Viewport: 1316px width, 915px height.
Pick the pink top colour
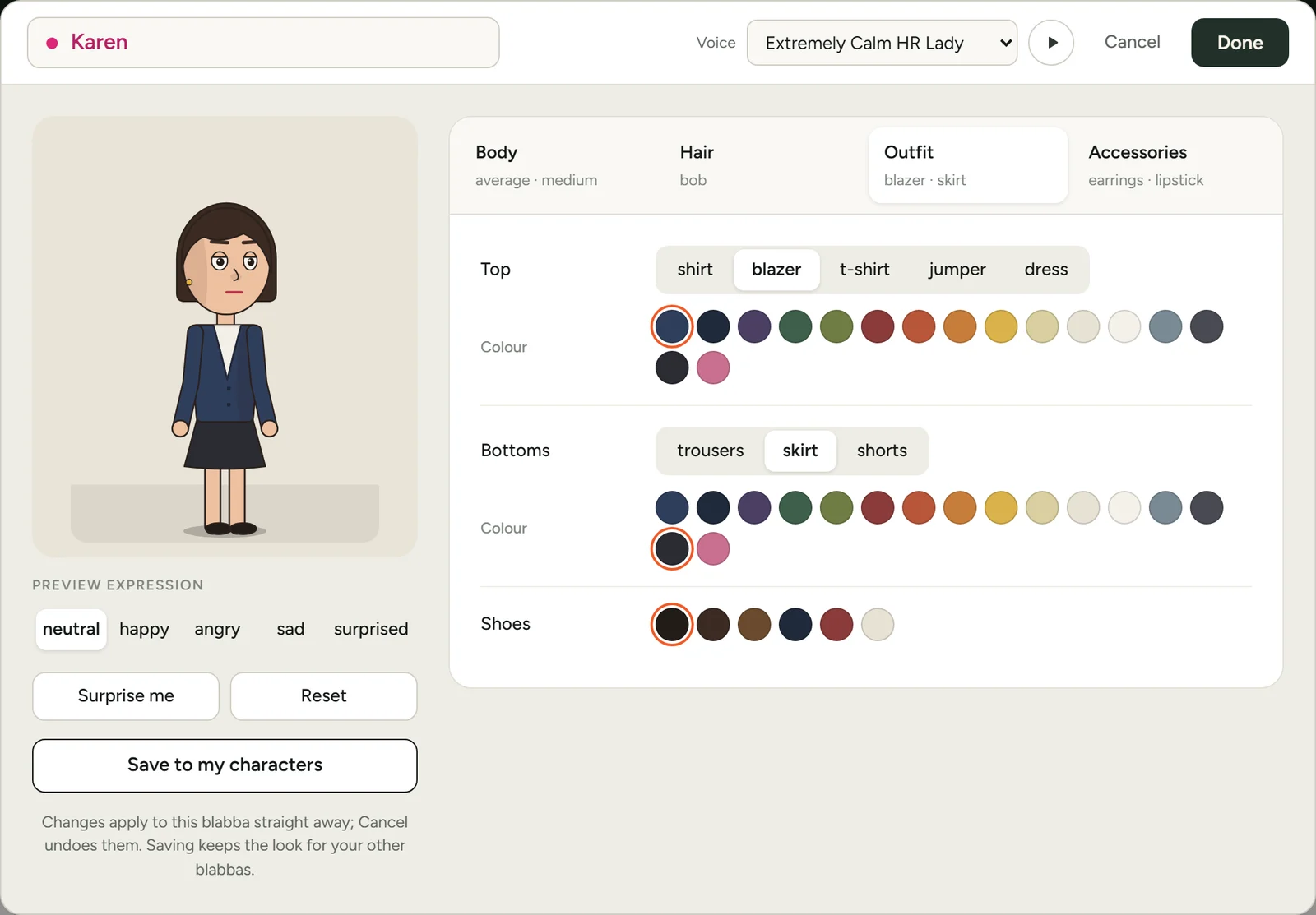click(713, 367)
